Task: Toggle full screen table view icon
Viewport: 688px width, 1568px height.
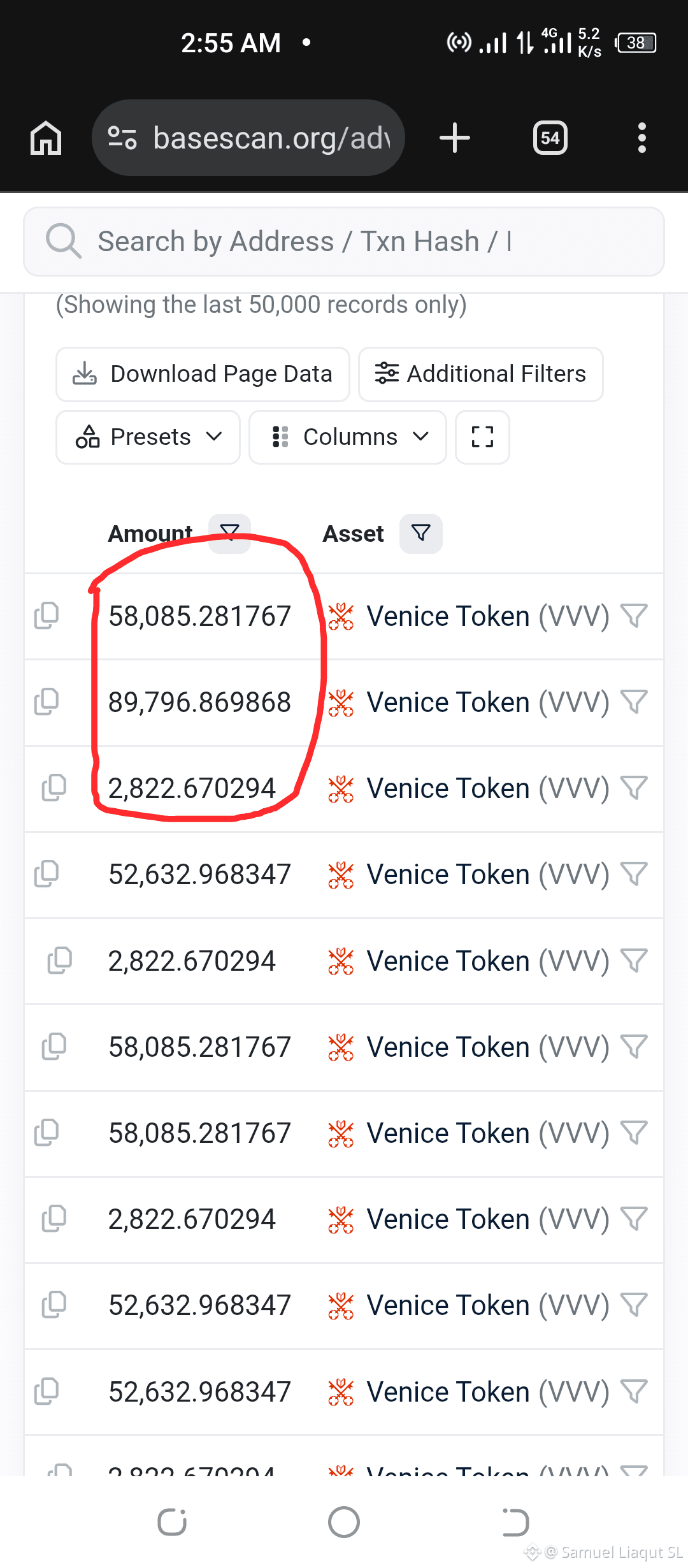Action: coord(482,437)
